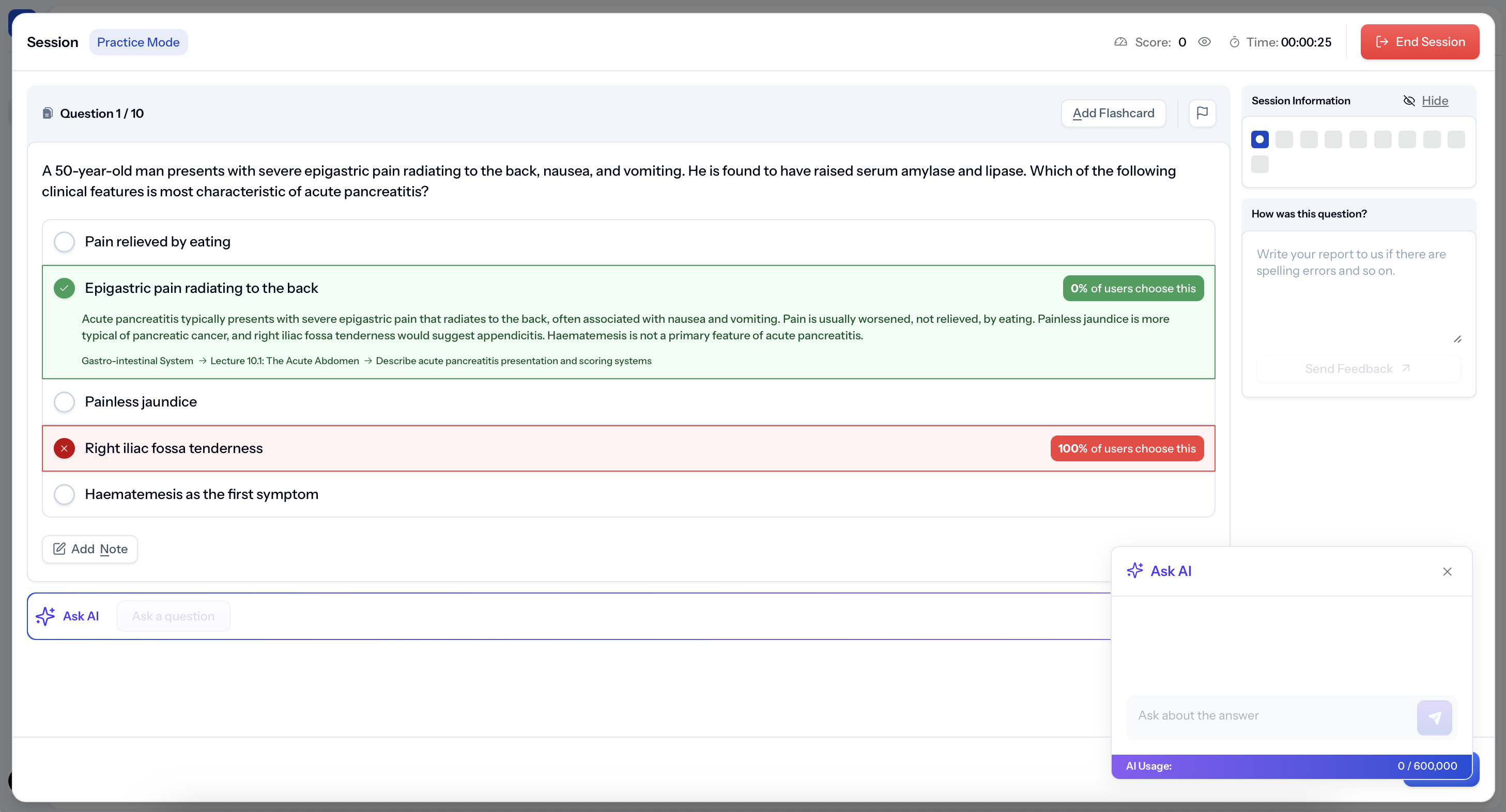
Task: Select 'Painless jaundice' radio option
Action: (64, 402)
